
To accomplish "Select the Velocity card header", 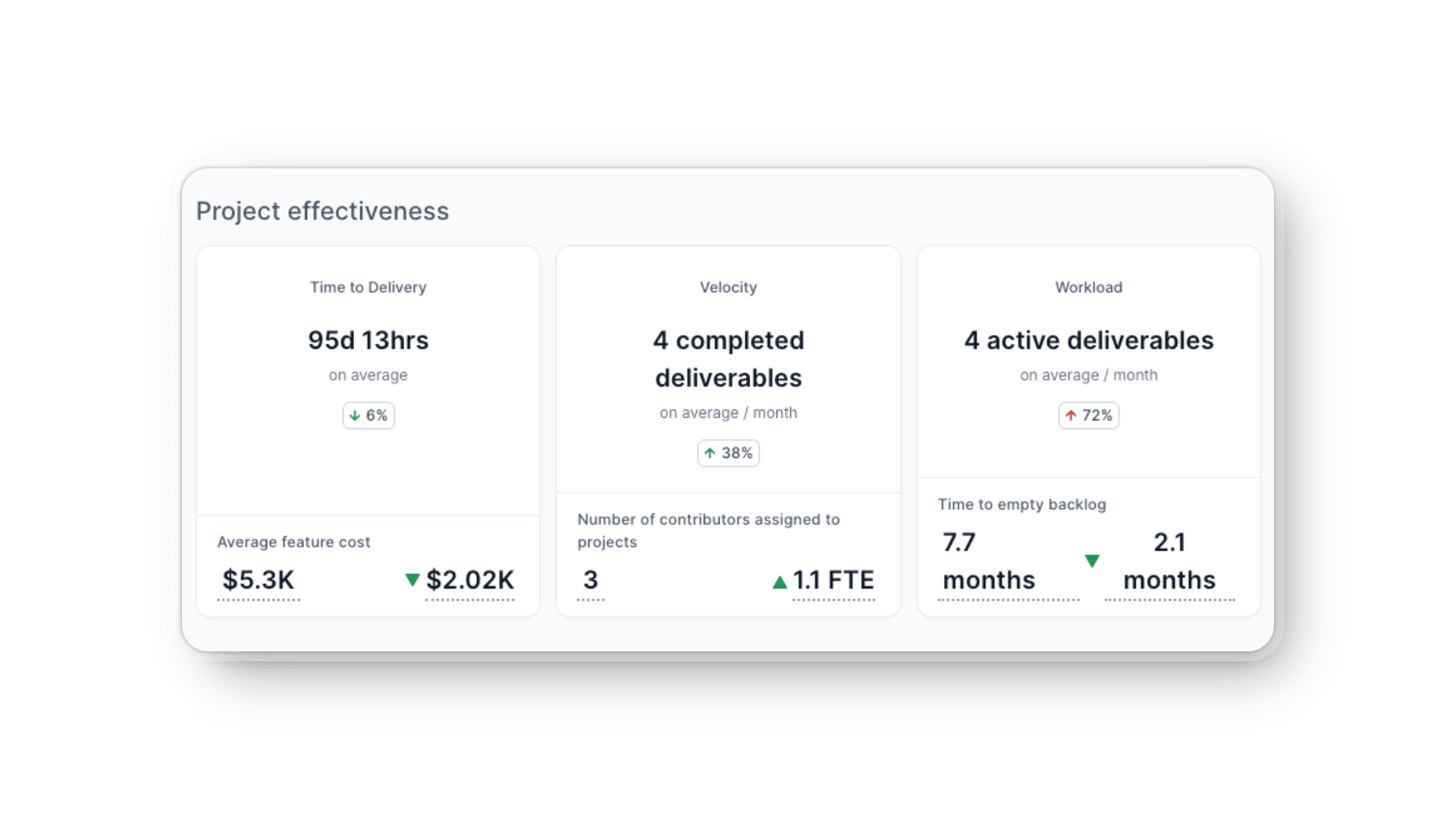I will tap(727, 287).
